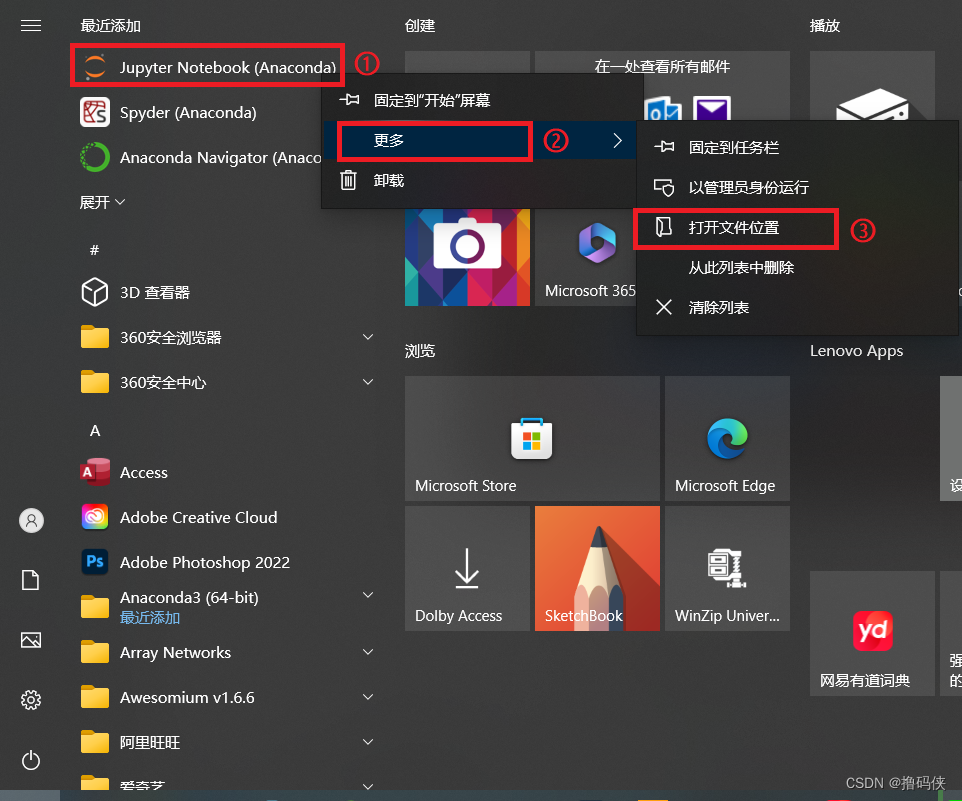Select 固定到"开始"屏幕 in context menu
Viewport: 962px width, 801px height.
(x=479, y=100)
